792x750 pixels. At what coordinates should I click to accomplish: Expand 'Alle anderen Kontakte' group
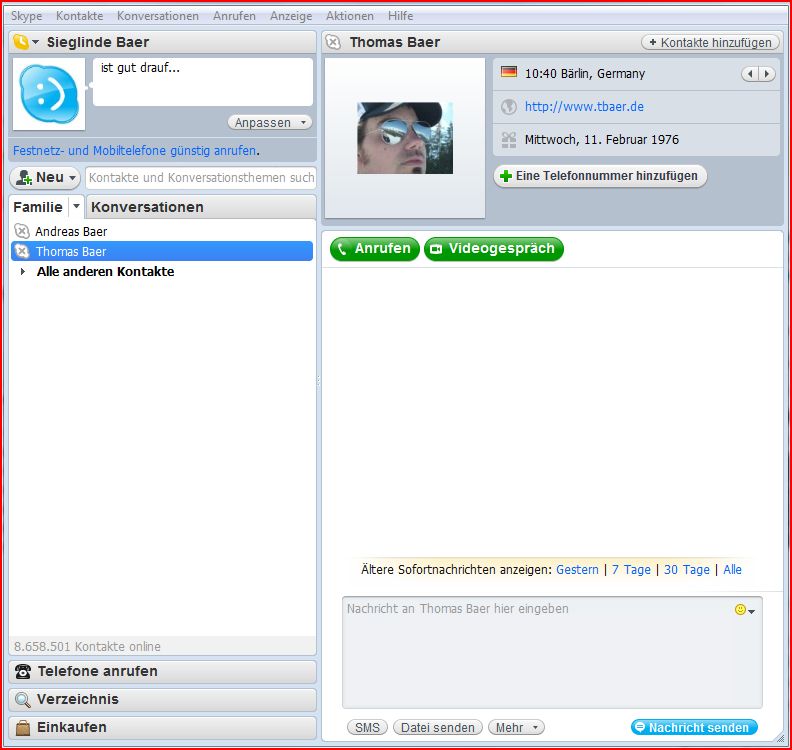23,272
